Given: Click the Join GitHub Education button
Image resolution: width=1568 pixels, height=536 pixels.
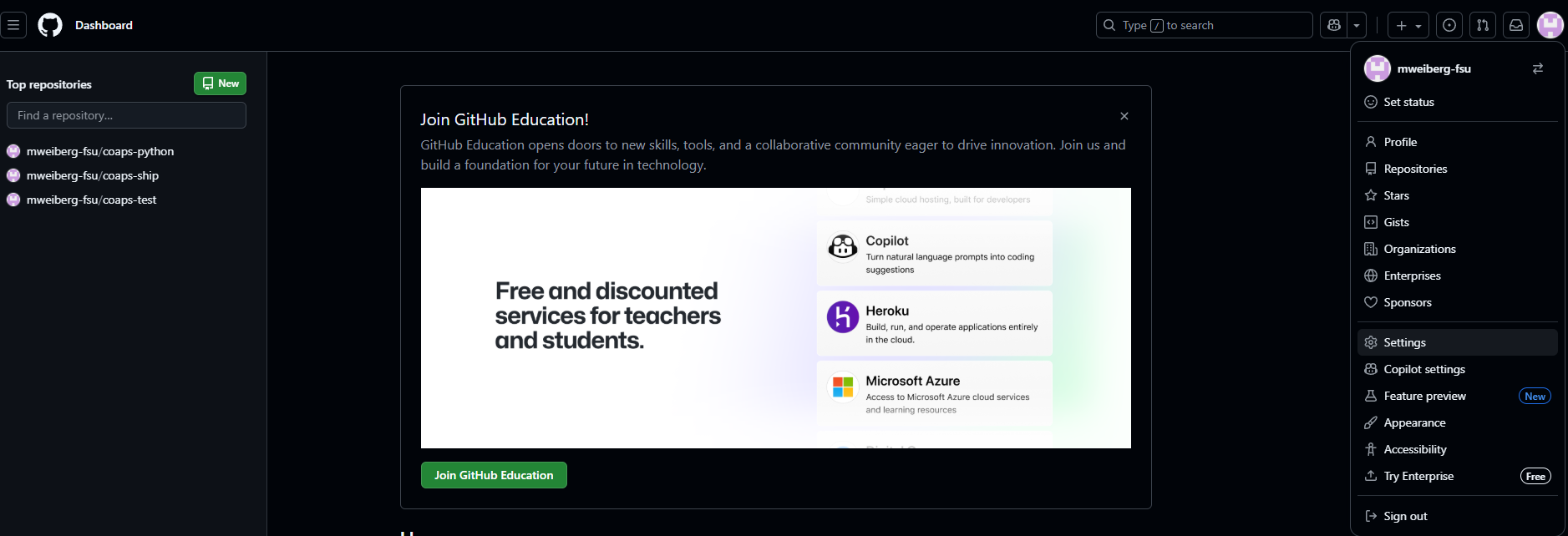Looking at the screenshot, I should (494, 475).
